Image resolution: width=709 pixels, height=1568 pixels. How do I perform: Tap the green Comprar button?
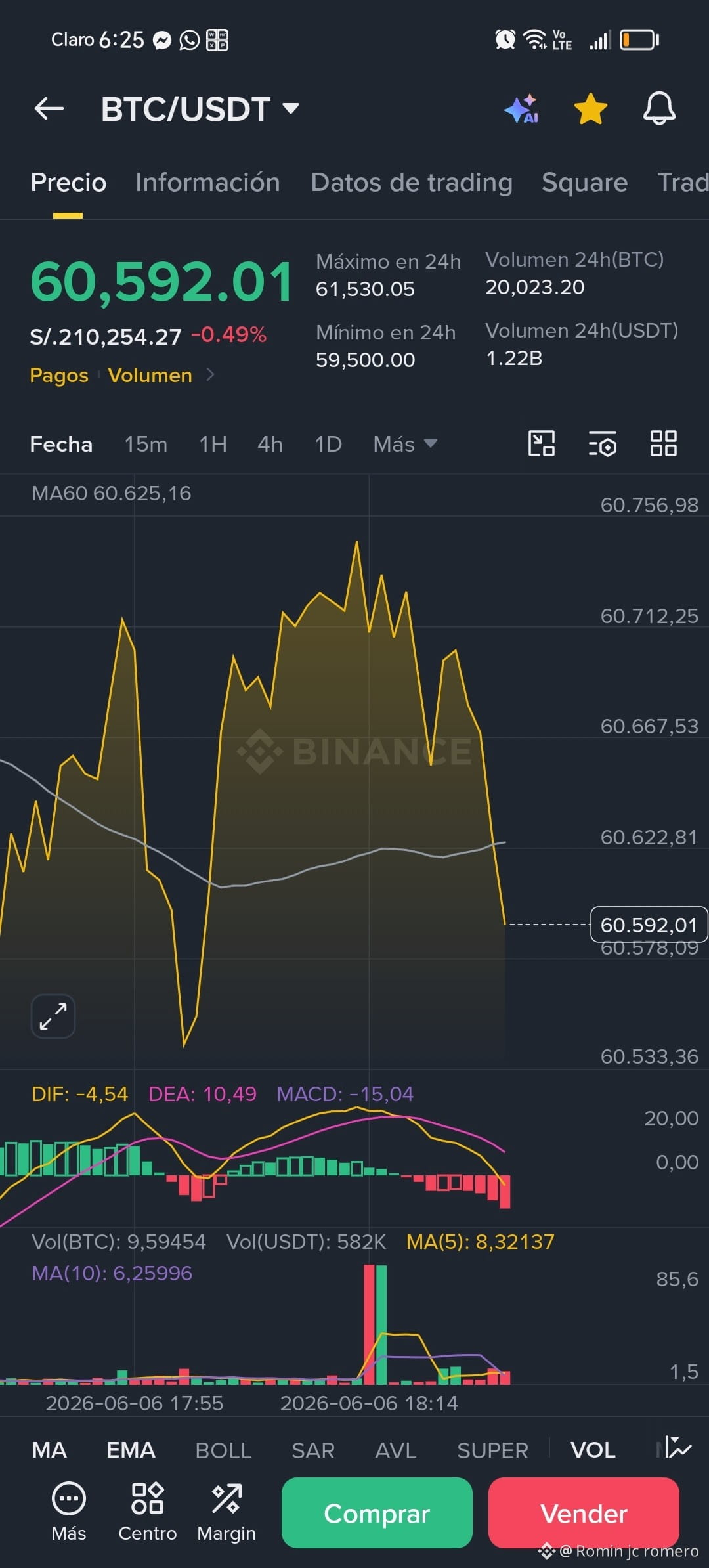point(377,1513)
